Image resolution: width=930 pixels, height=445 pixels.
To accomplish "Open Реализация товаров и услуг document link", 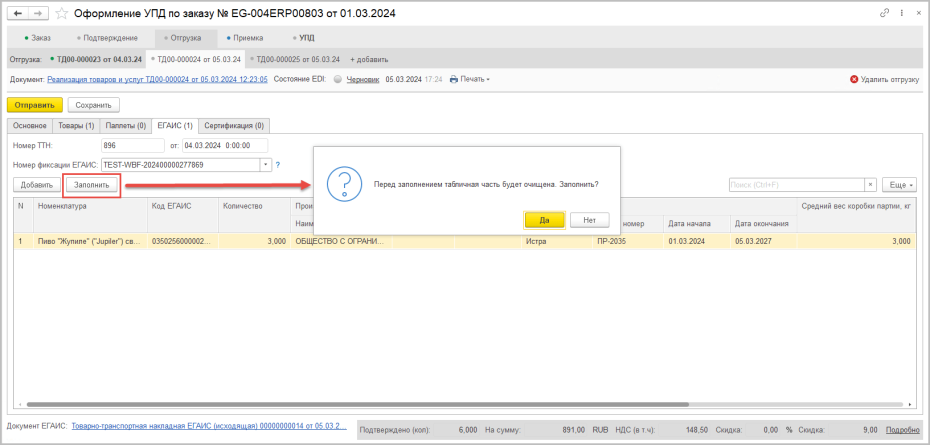I will pyautogui.click(x=157, y=79).
